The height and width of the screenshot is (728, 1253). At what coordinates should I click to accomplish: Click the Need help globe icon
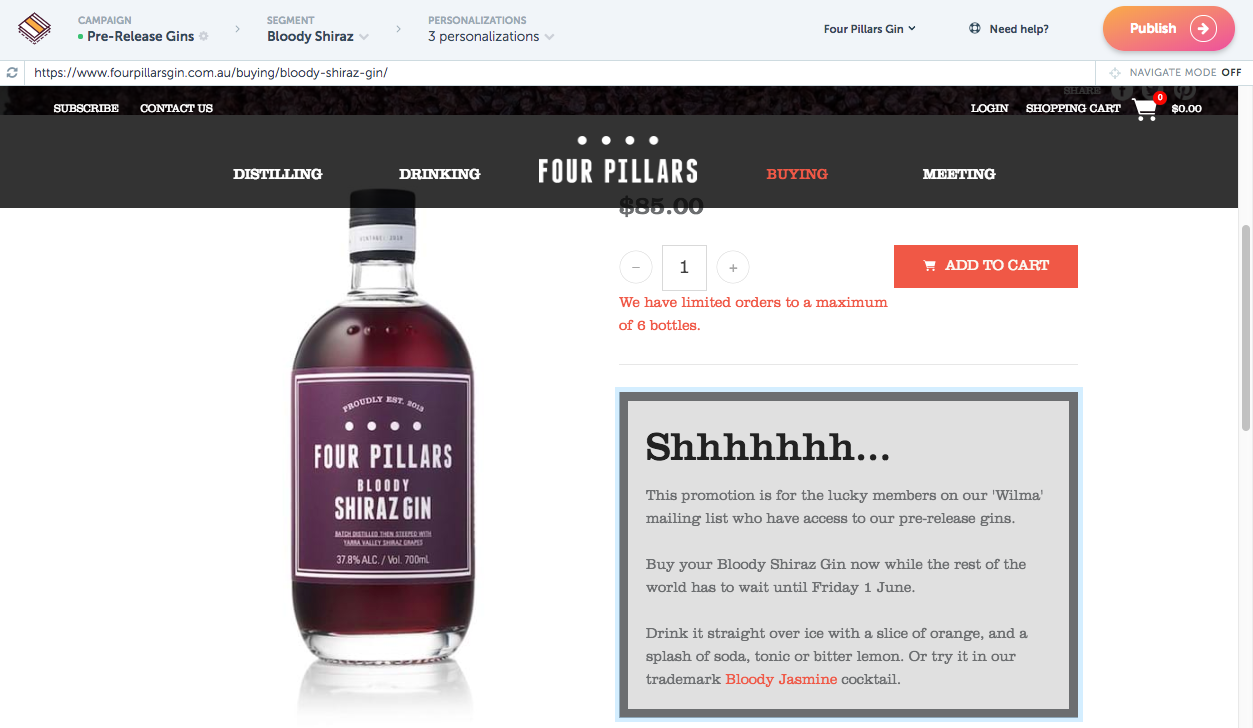click(x=975, y=29)
